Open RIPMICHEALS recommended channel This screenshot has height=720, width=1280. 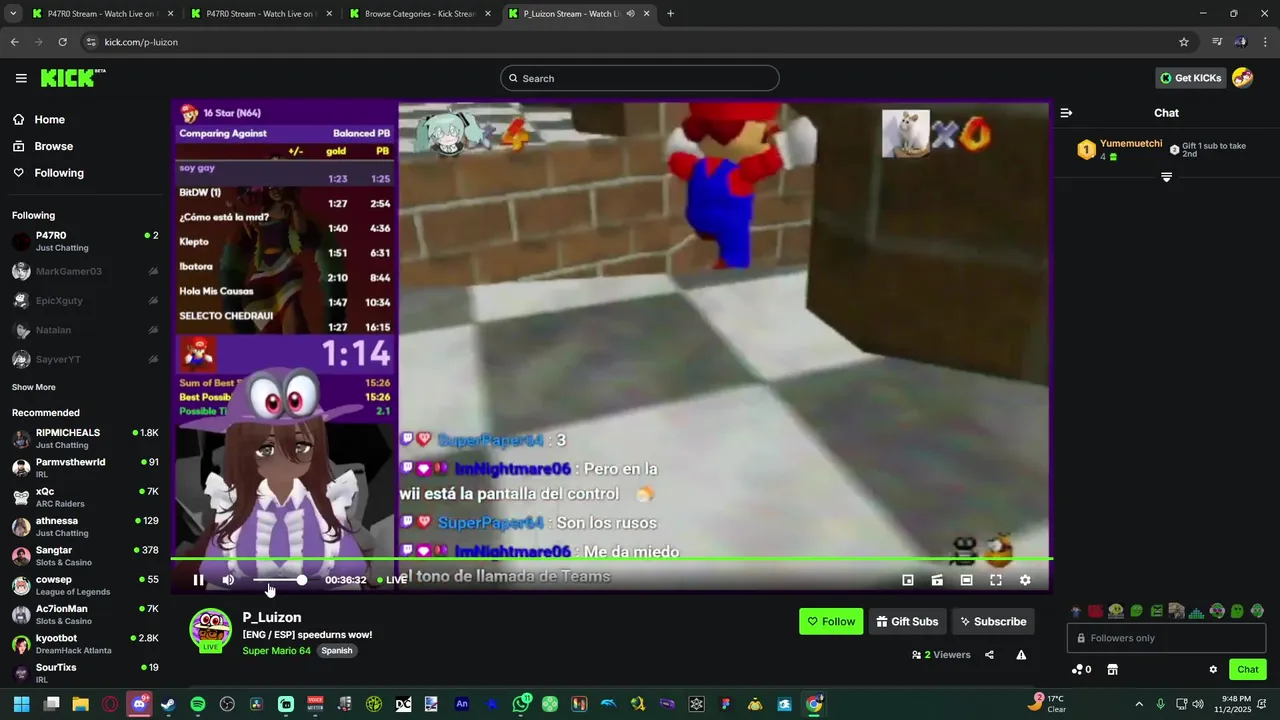click(x=85, y=438)
